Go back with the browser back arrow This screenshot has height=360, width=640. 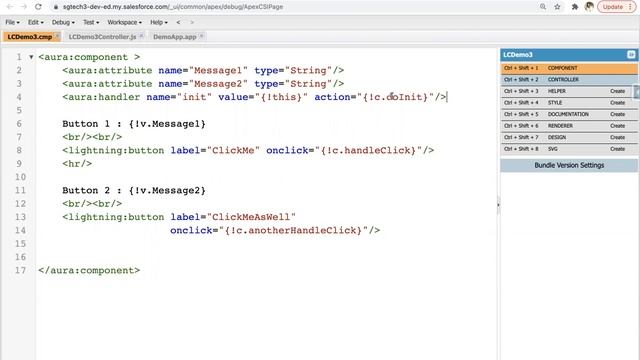[10, 7]
